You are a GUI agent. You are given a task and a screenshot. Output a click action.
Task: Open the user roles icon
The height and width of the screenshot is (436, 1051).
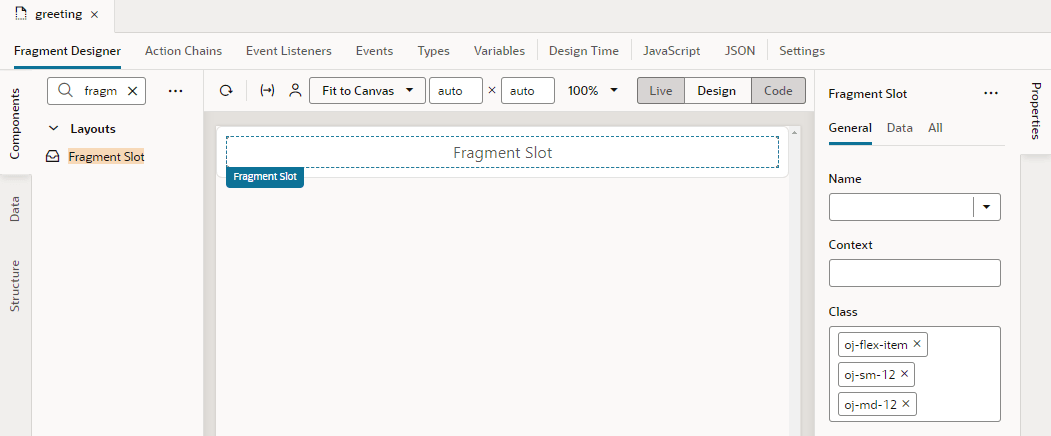(x=295, y=91)
